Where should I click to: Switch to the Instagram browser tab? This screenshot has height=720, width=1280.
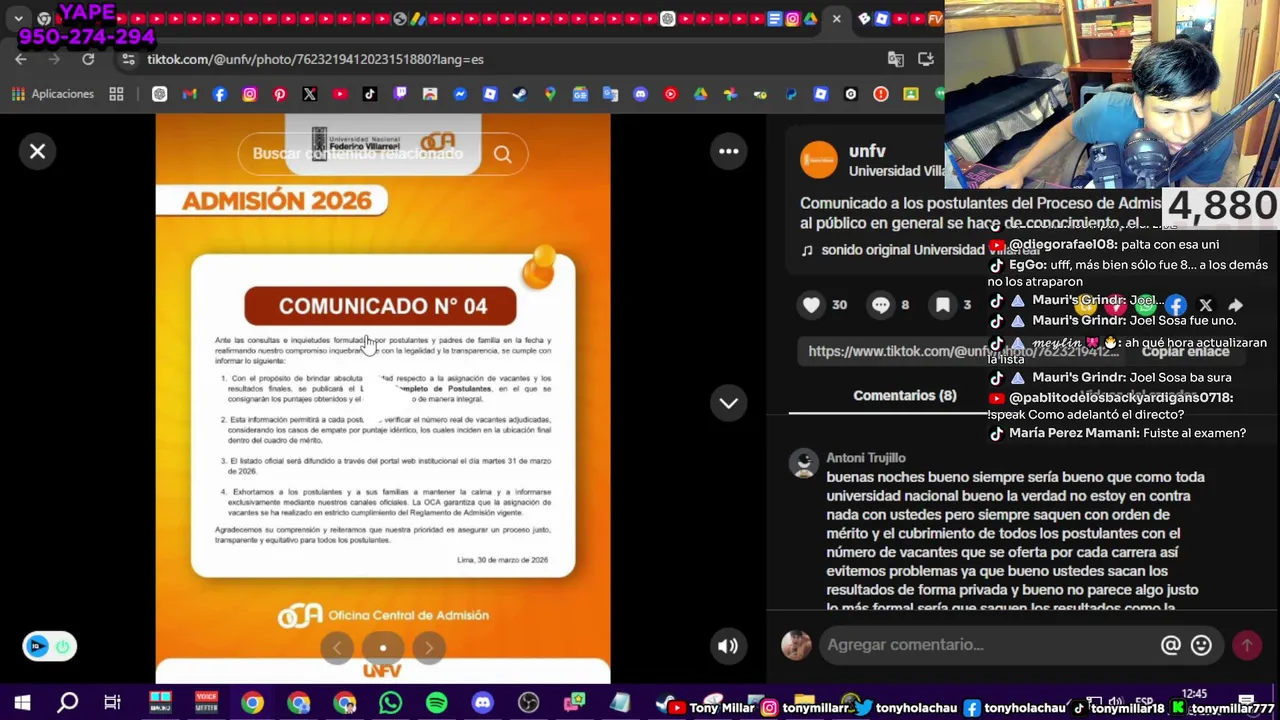(792, 19)
